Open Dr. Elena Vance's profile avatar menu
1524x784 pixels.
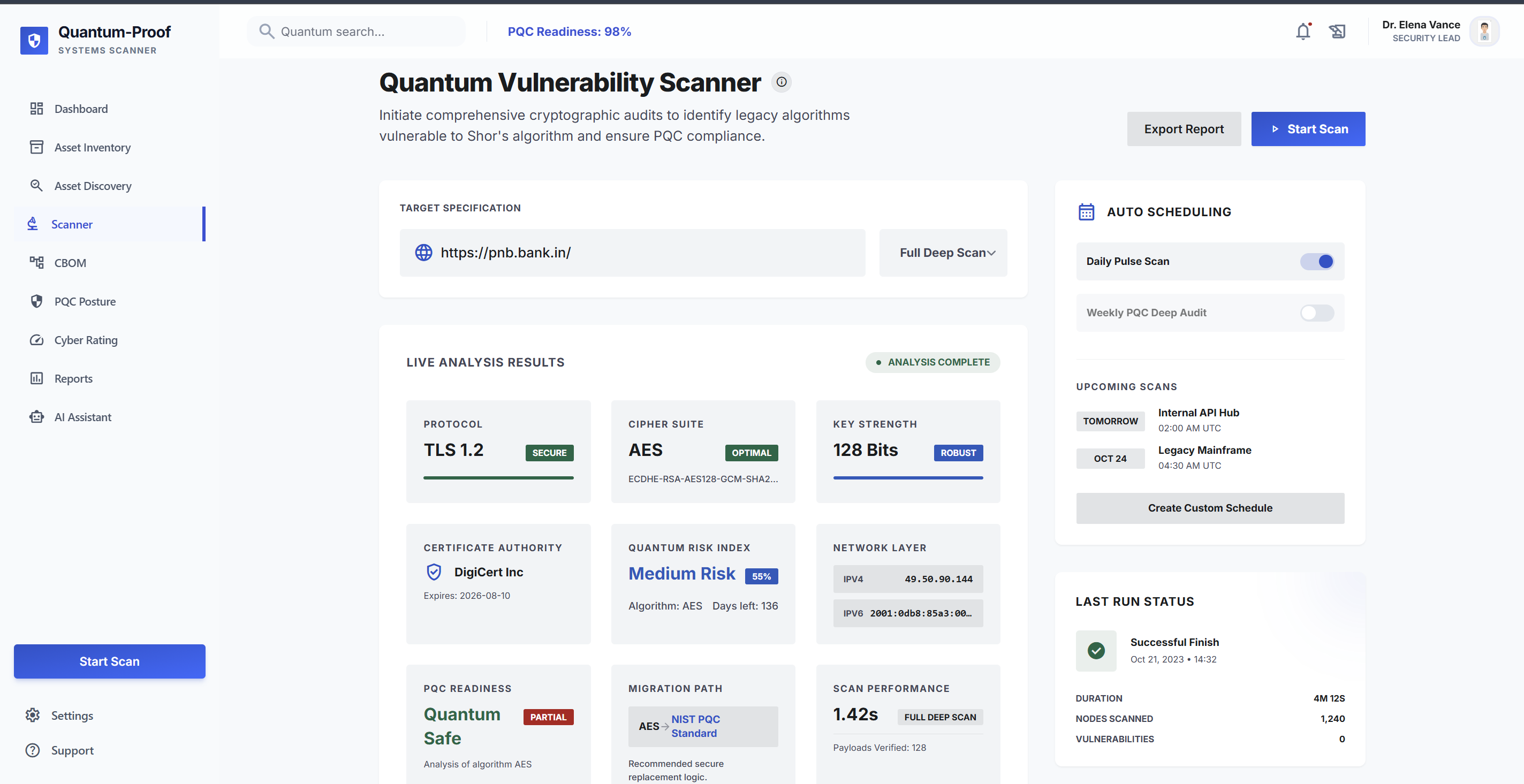tap(1484, 32)
